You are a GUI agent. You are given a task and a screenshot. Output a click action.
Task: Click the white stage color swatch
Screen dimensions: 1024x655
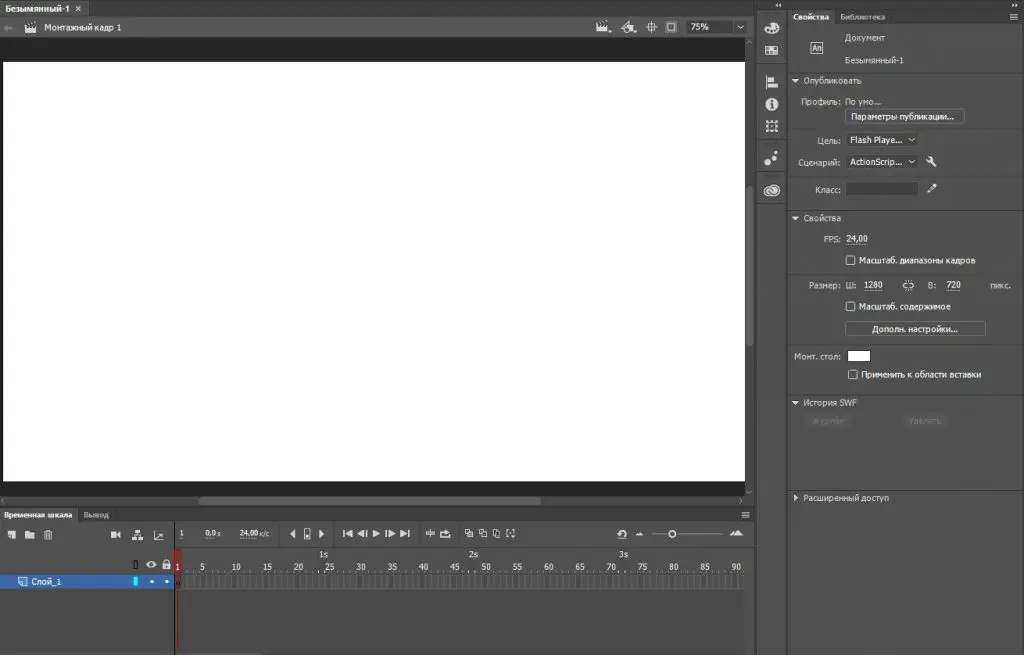[x=858, y=356]
